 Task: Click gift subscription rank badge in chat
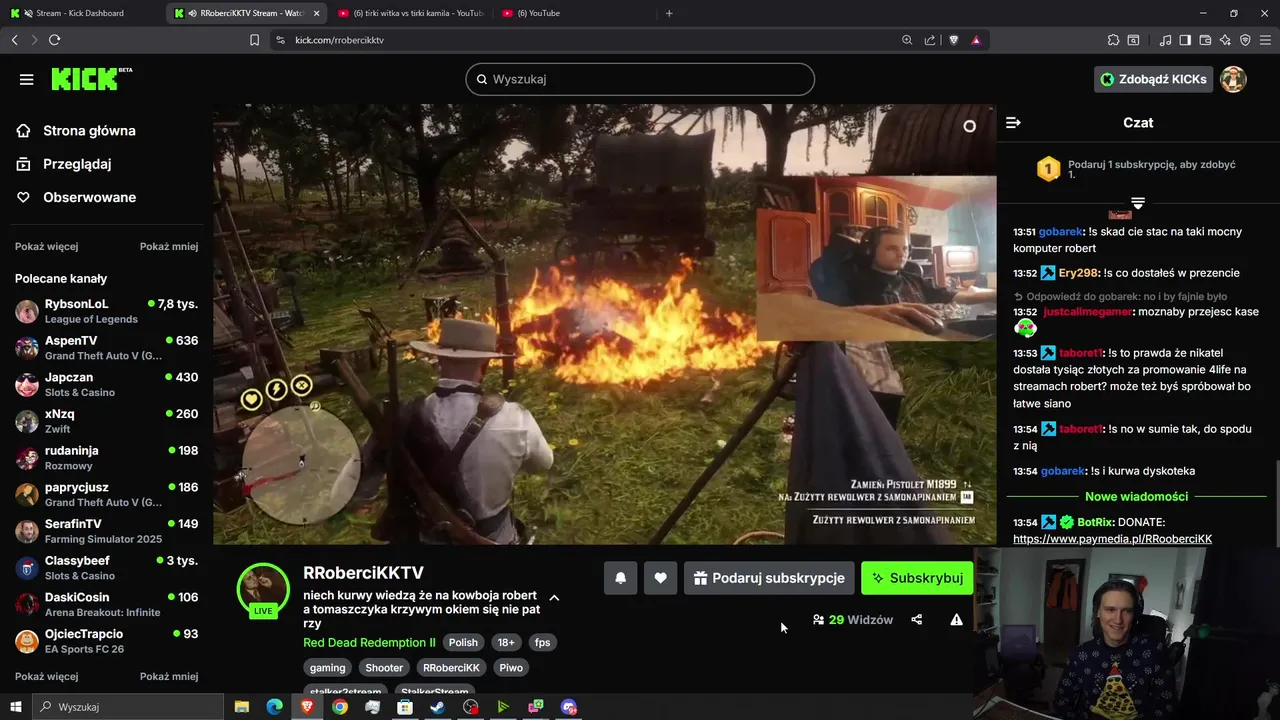[1048, 169]
